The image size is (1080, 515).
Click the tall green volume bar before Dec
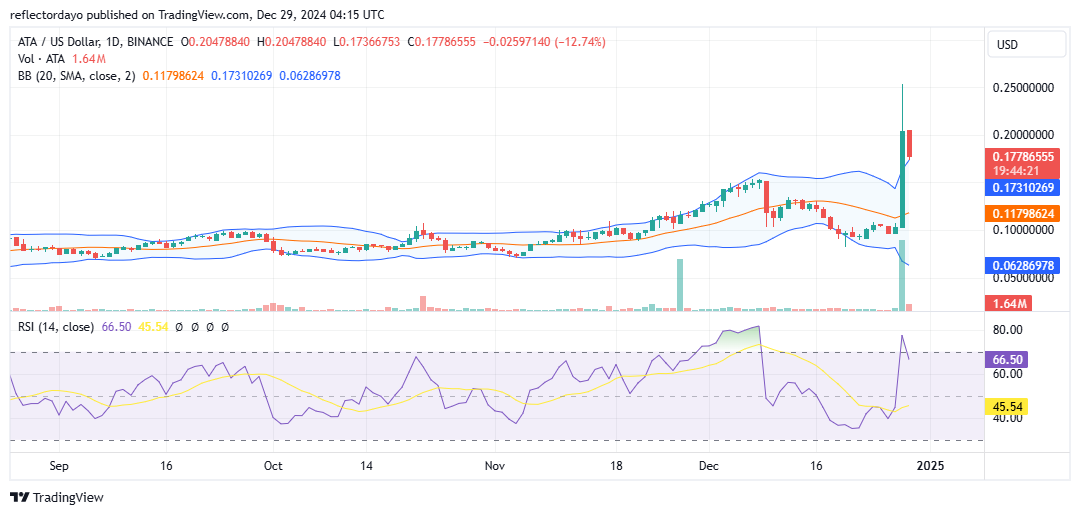pos(680,285)
